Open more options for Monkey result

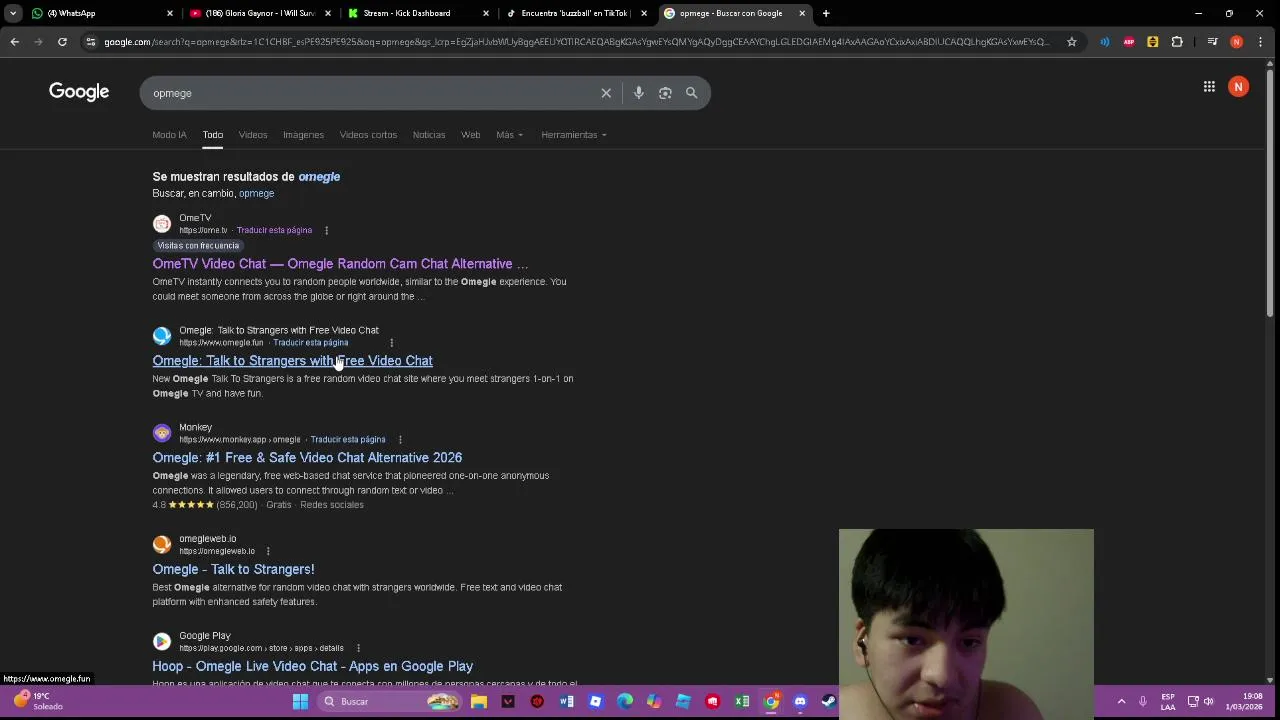point(400,439)
